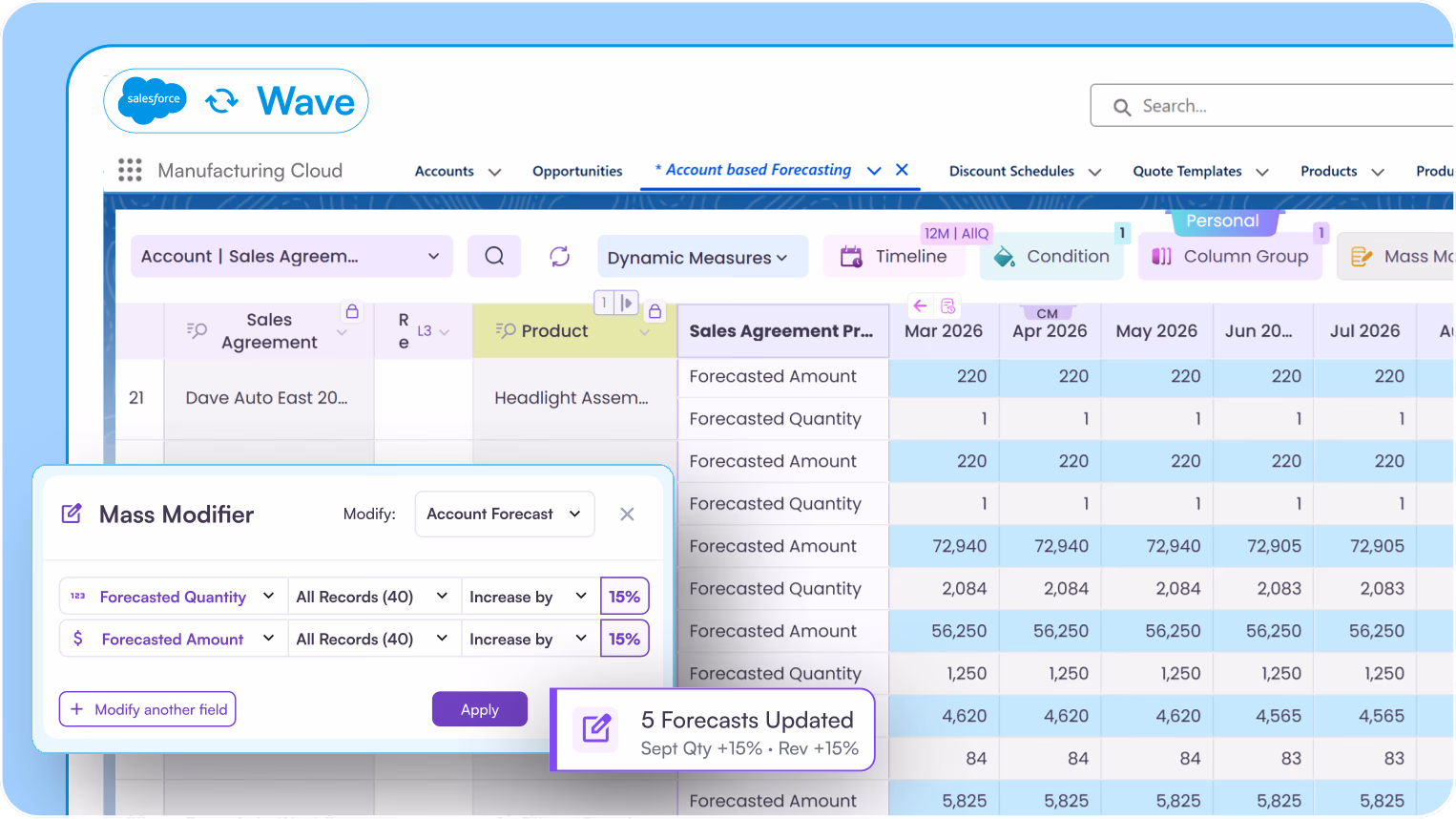Click the sync arrows icon beside Wave
Screen dimensions: 1456x819
(x=222, y=100)
